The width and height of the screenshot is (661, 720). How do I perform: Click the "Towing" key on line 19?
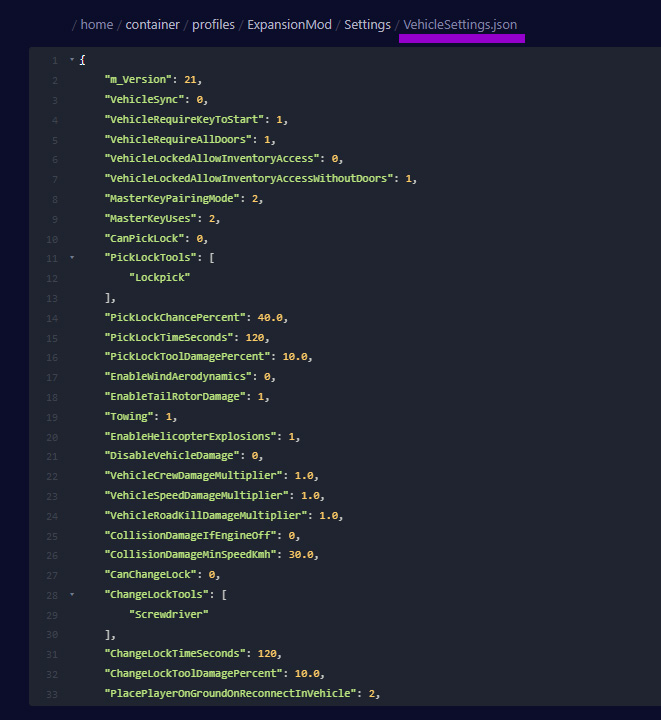(x=128, y=416)
